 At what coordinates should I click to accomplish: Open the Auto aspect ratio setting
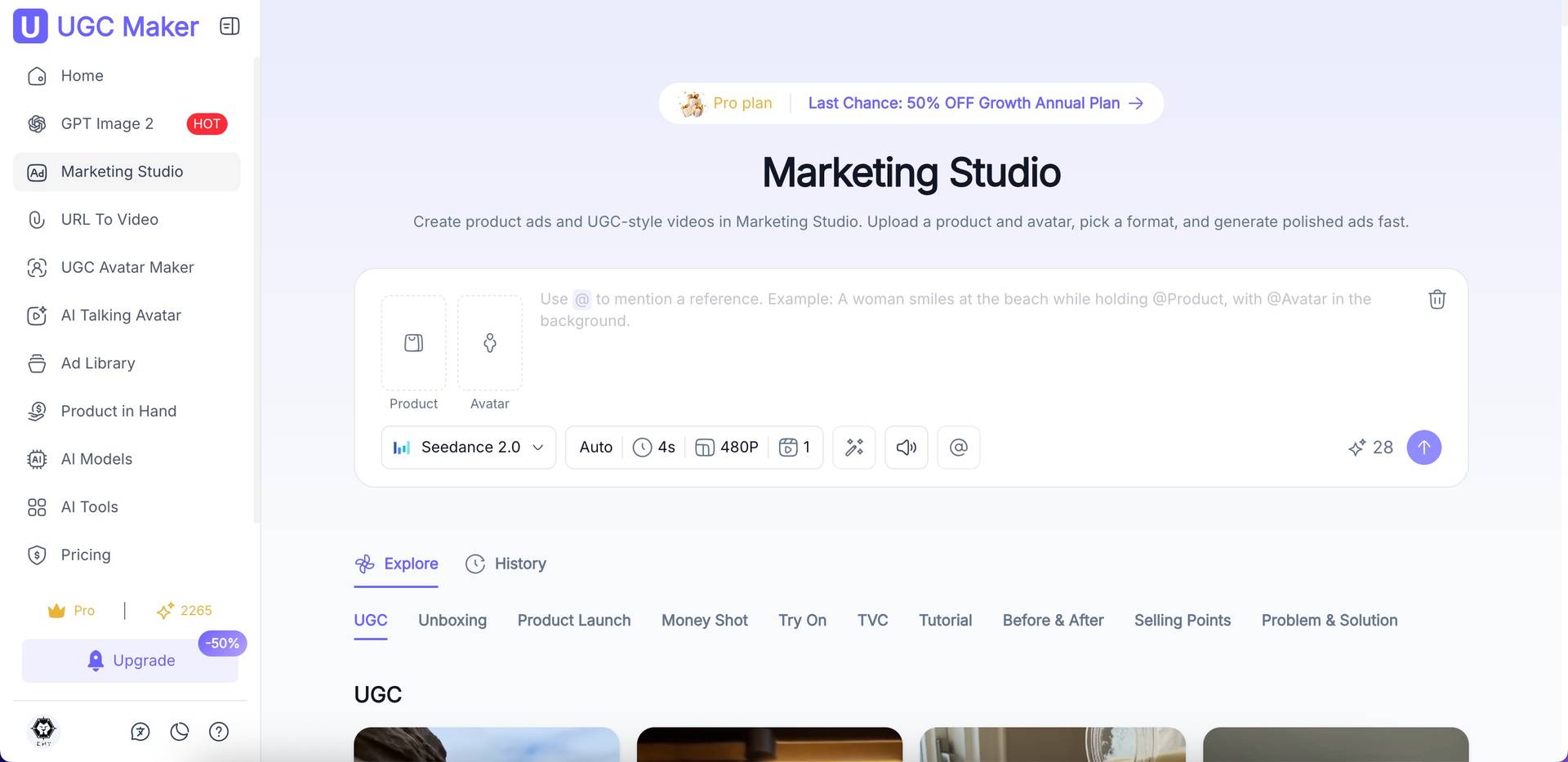[x=595, y=448]
